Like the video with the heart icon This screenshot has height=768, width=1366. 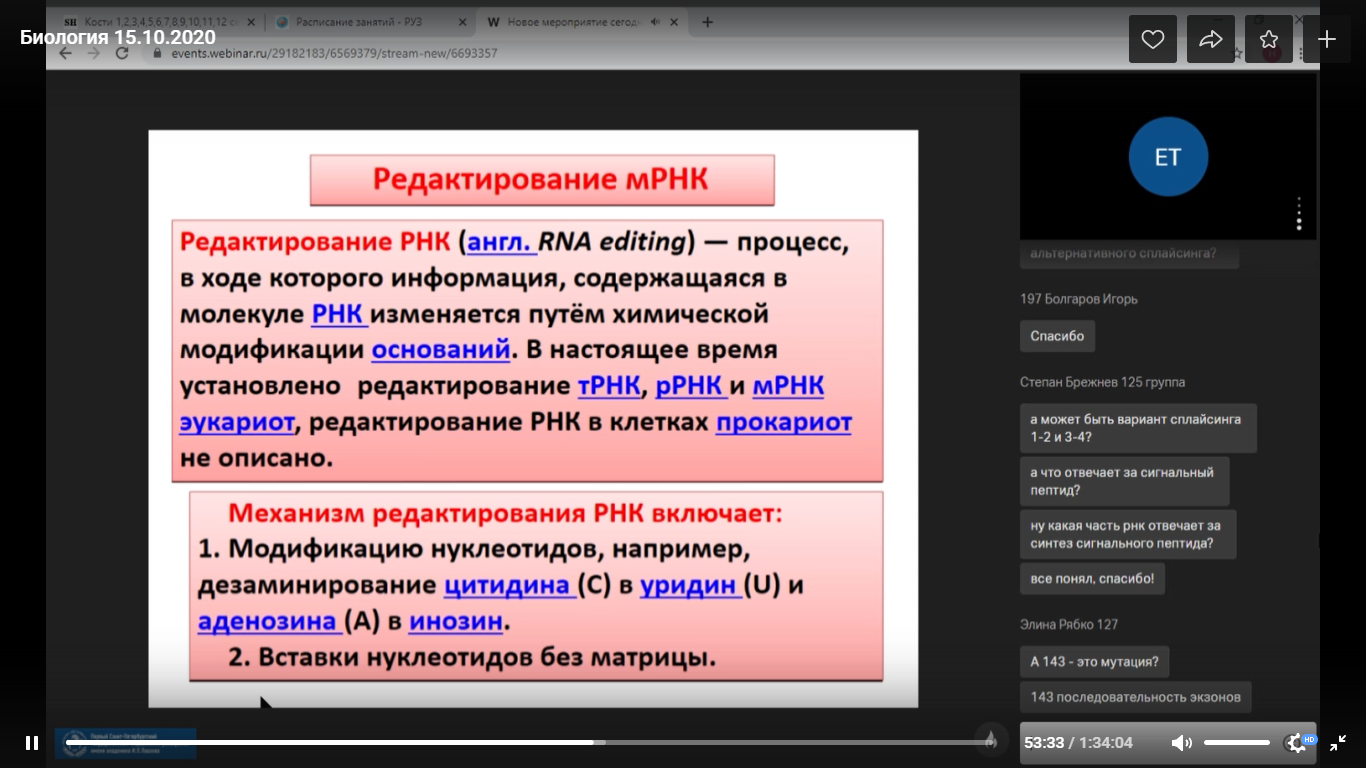coord(1153,39)
